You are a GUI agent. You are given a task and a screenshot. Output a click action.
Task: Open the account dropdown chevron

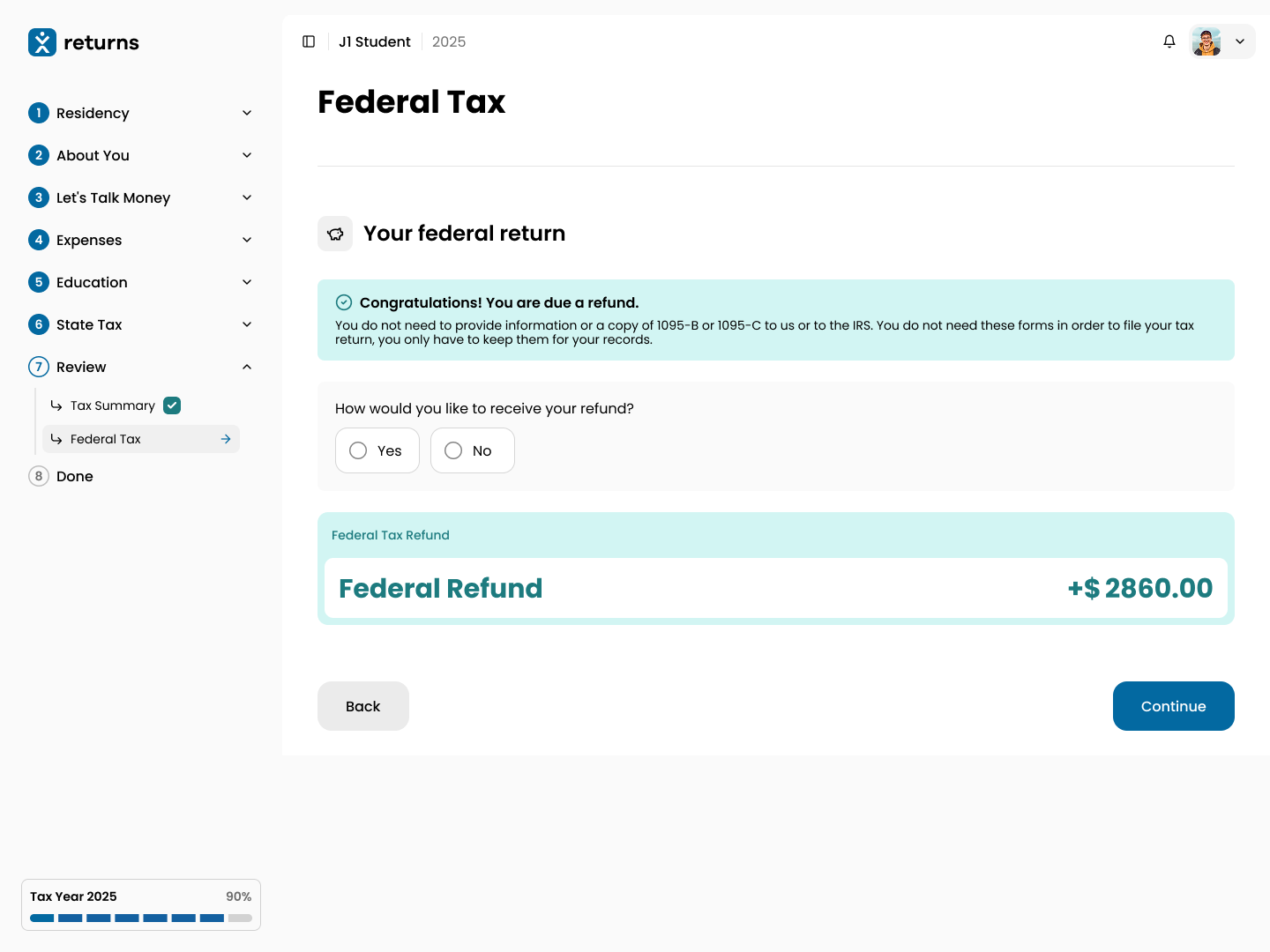pyautogui.click(x=1240, y=41)
